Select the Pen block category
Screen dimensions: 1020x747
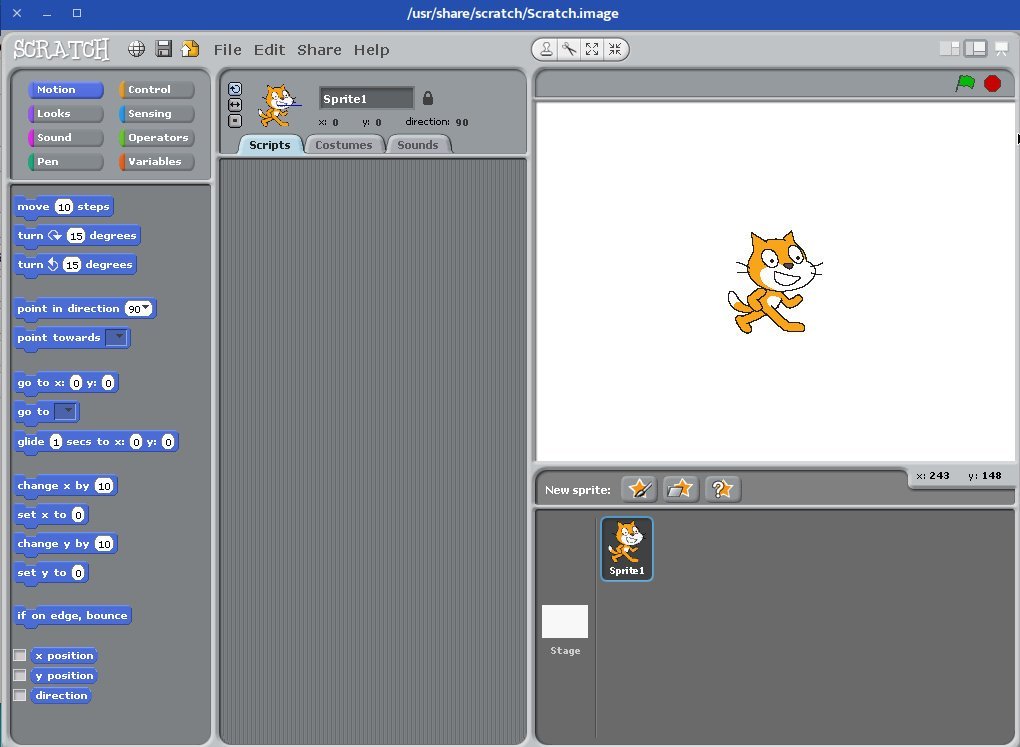pos(66,162)
